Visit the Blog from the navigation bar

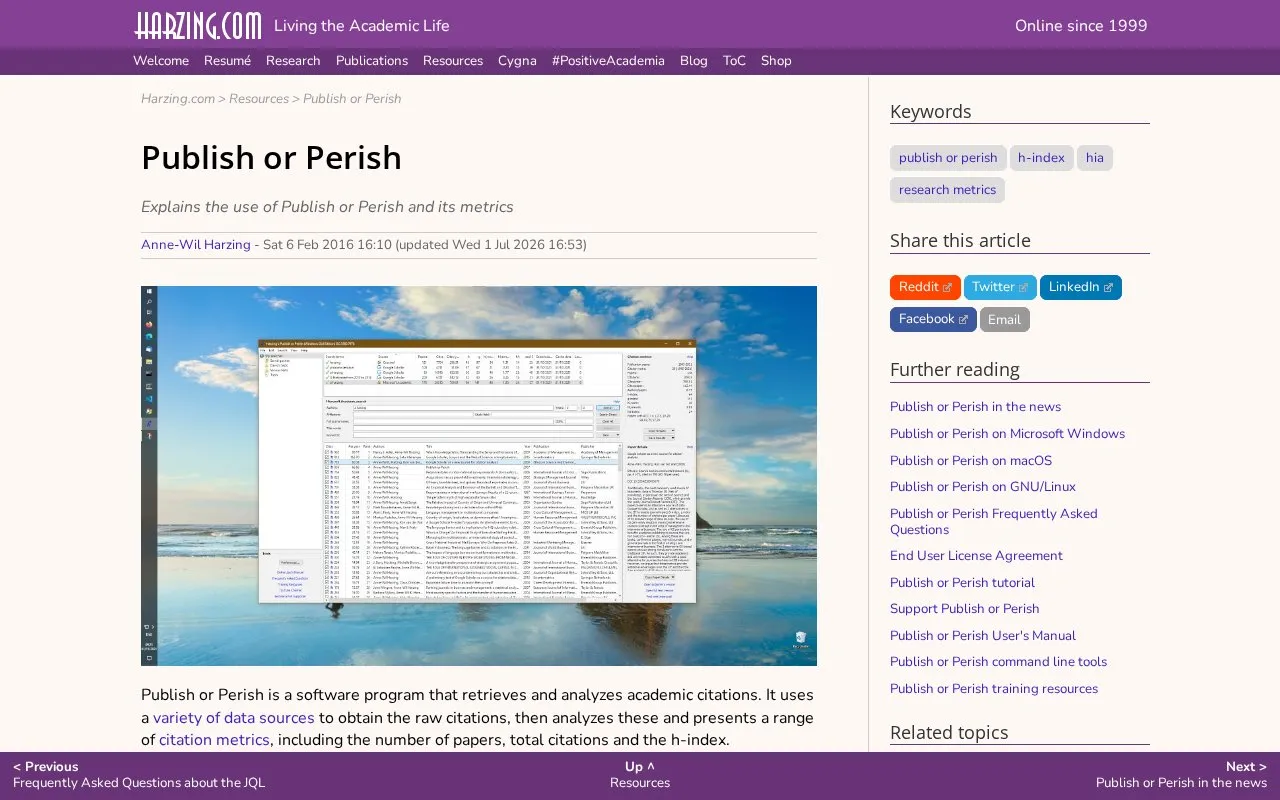click(x=694, y=61)
